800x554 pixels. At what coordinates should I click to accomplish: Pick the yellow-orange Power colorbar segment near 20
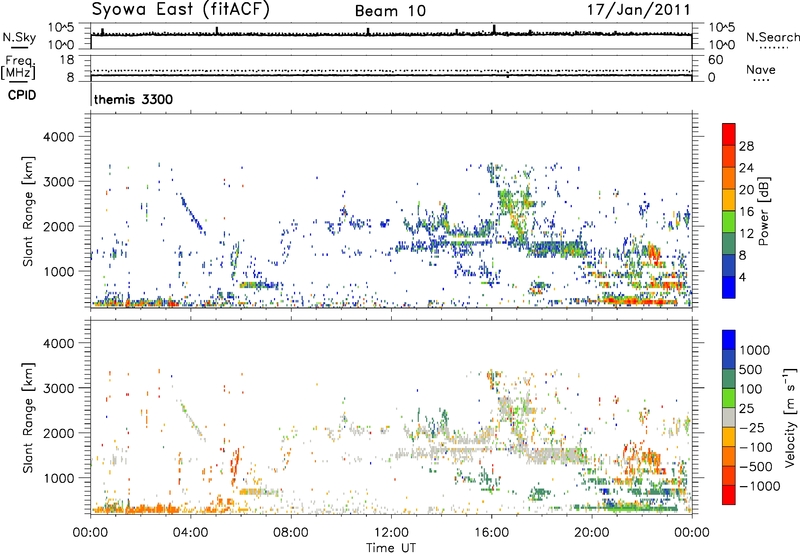click(x=729, y=199)
